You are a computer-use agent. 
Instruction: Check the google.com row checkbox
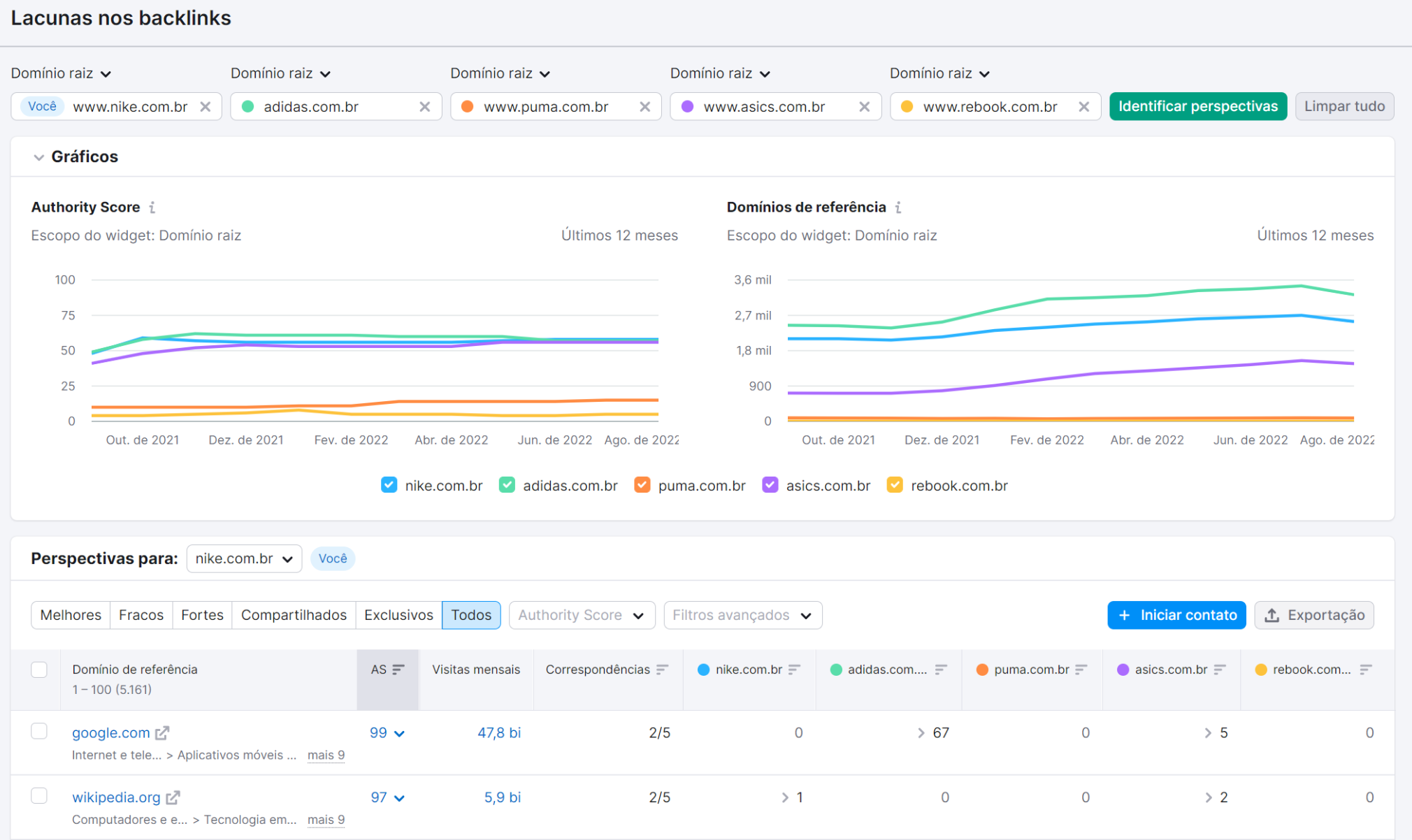click(x=39, y=732)
